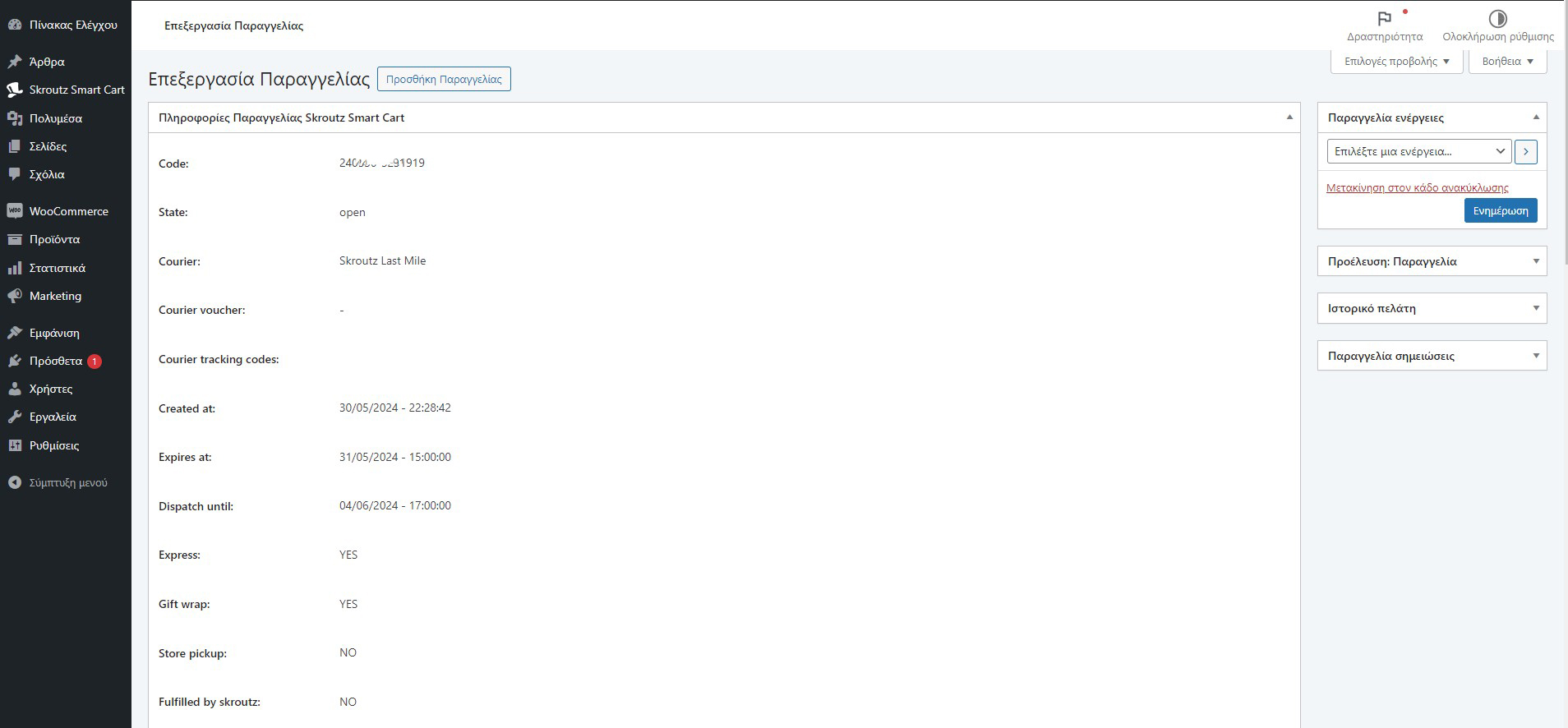
Task: Expand the Προέλευση: Παραγγελία panel
Action: (1535, 261)
